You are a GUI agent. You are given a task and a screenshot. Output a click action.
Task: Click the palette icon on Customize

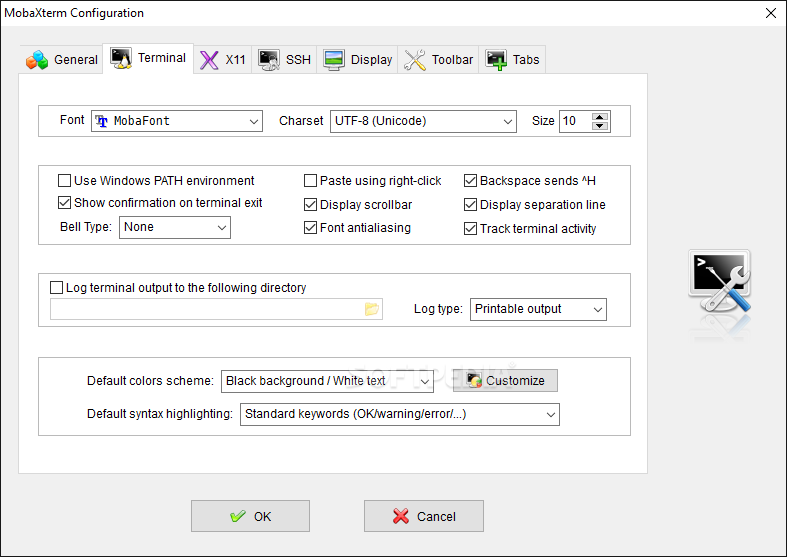coord(474,380)
